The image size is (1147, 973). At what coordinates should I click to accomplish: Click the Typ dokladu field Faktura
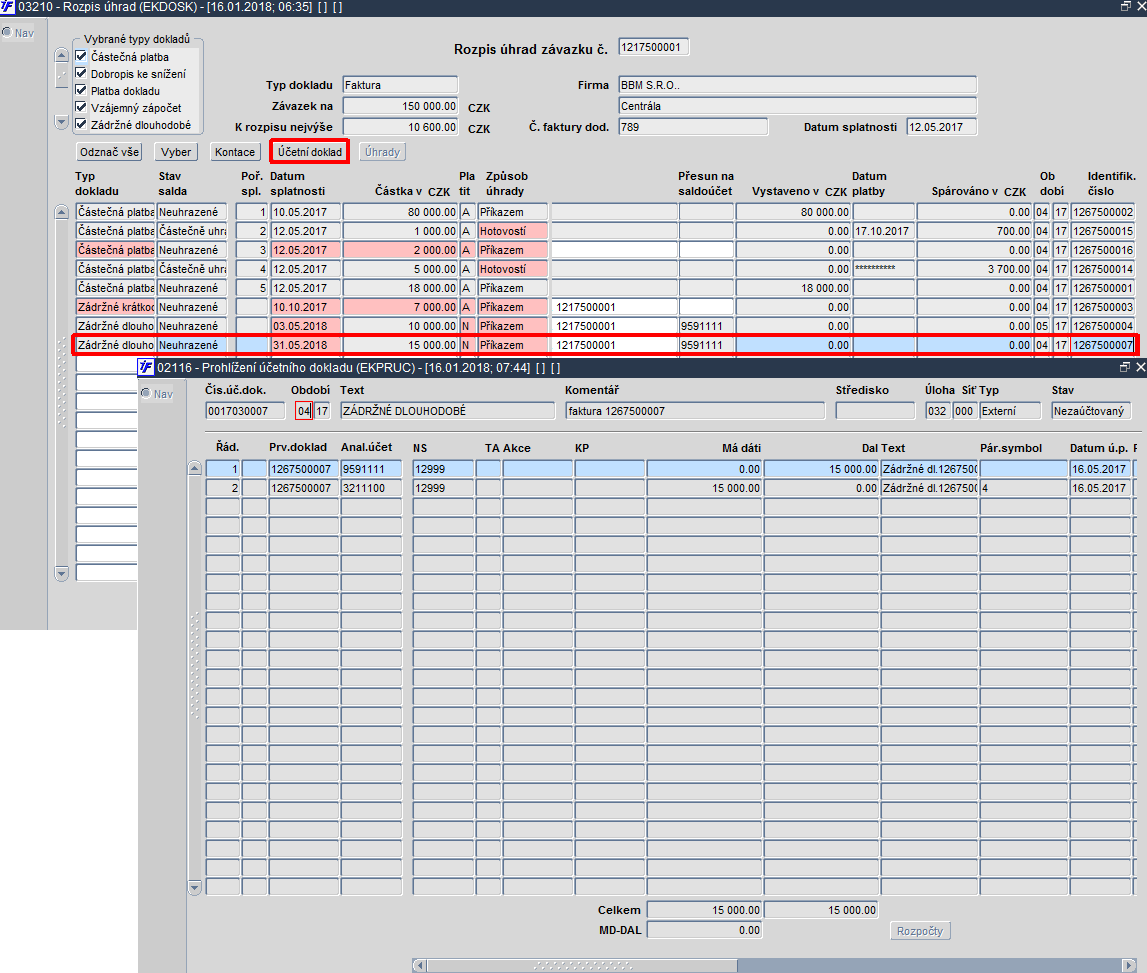click(x=400, y=85)
